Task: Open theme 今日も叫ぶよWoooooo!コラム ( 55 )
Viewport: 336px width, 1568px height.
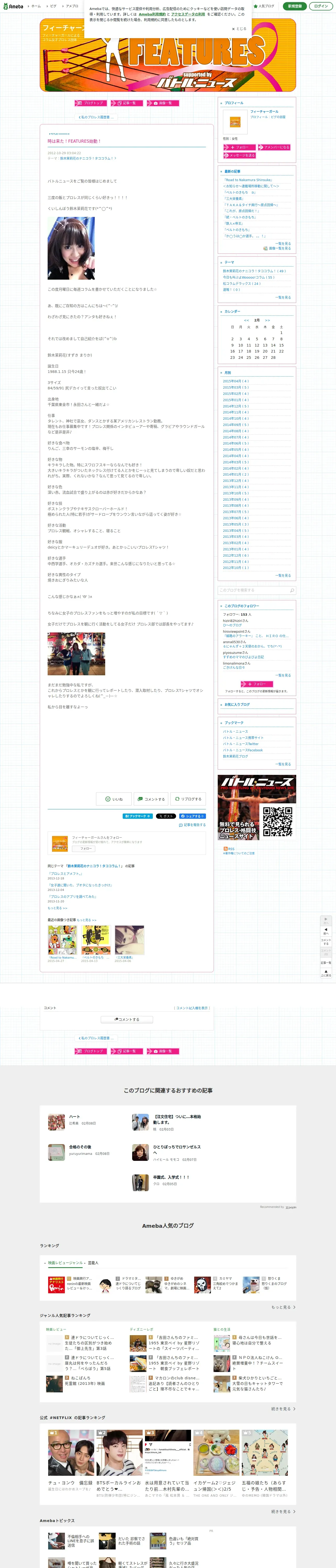Action: pyautogui.click(x=249, y=277)
